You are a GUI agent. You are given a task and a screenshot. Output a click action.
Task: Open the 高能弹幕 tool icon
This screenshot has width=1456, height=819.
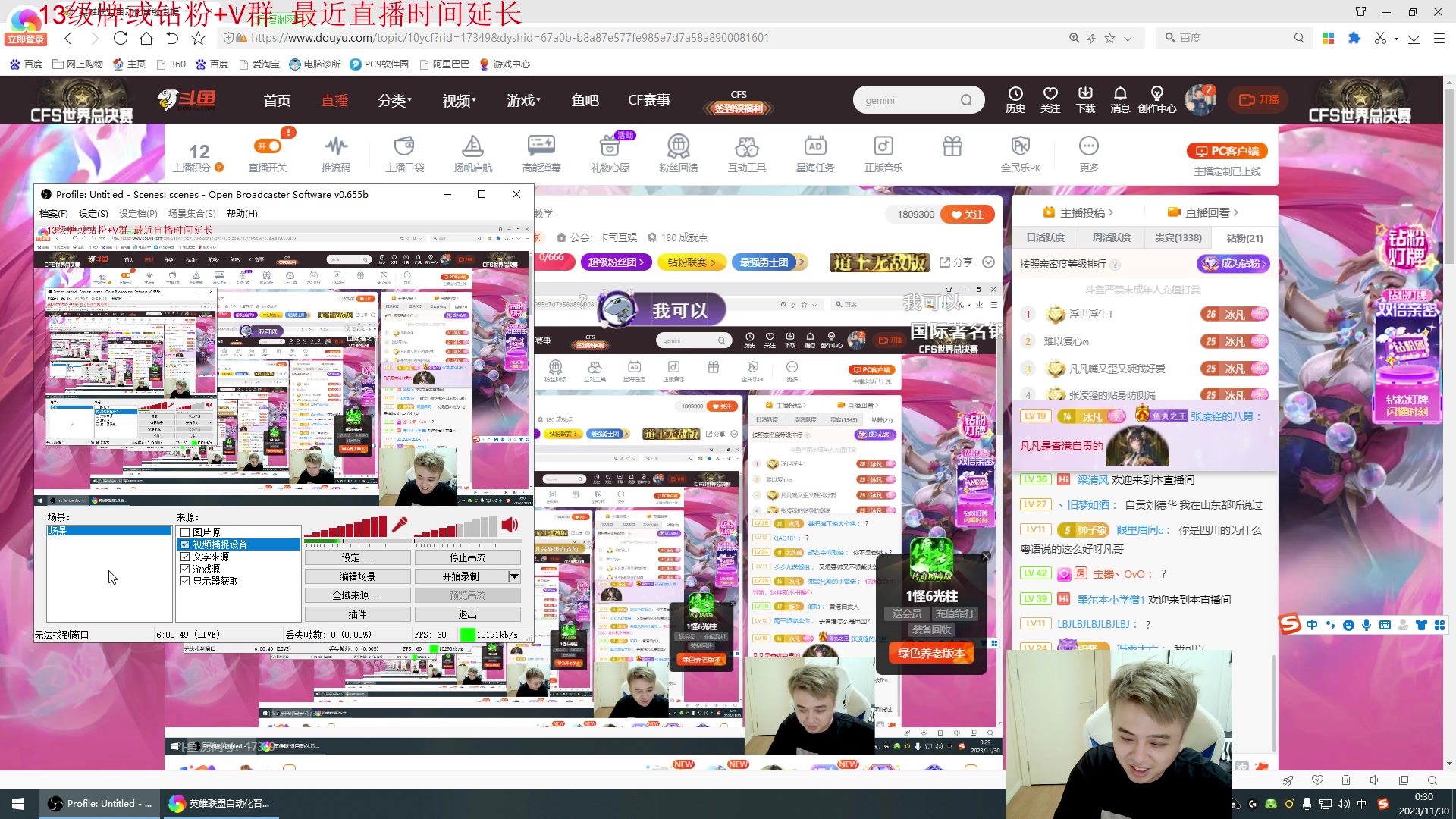pos(541,155)
